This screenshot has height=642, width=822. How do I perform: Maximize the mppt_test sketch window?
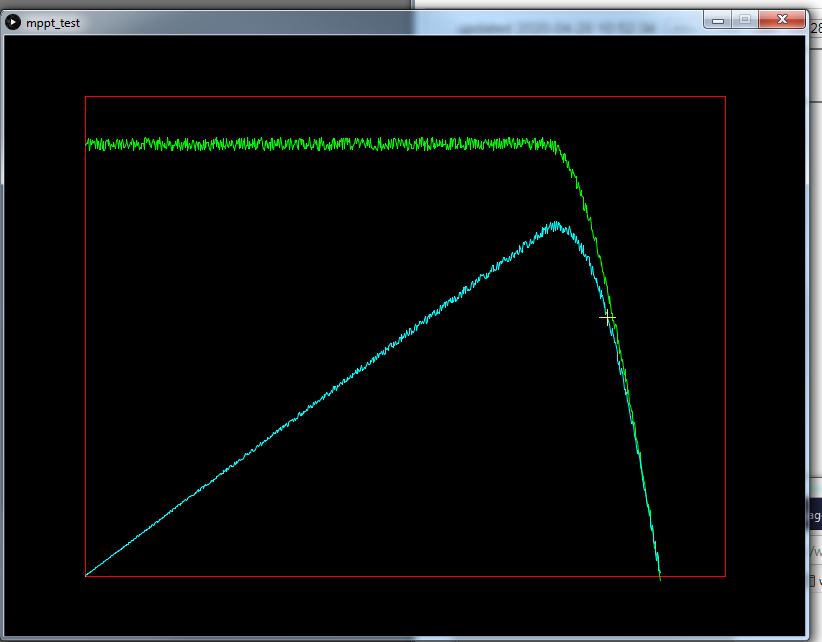click(744, 19)
